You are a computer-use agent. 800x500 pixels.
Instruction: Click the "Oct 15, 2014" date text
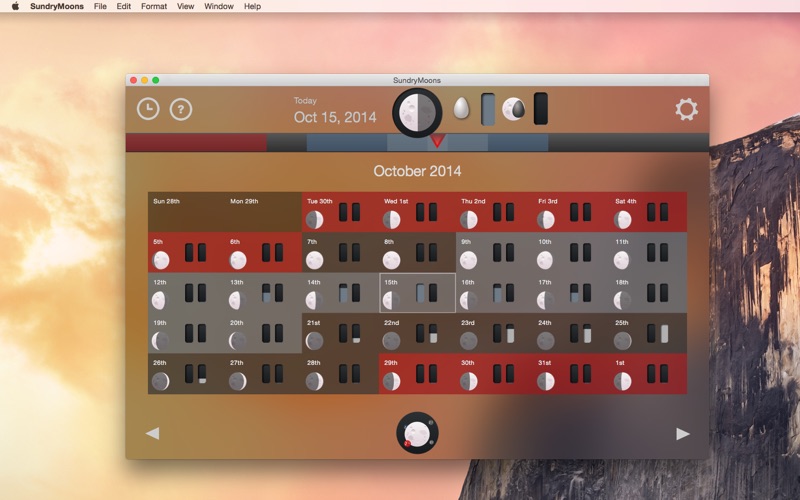pos(335,117)
